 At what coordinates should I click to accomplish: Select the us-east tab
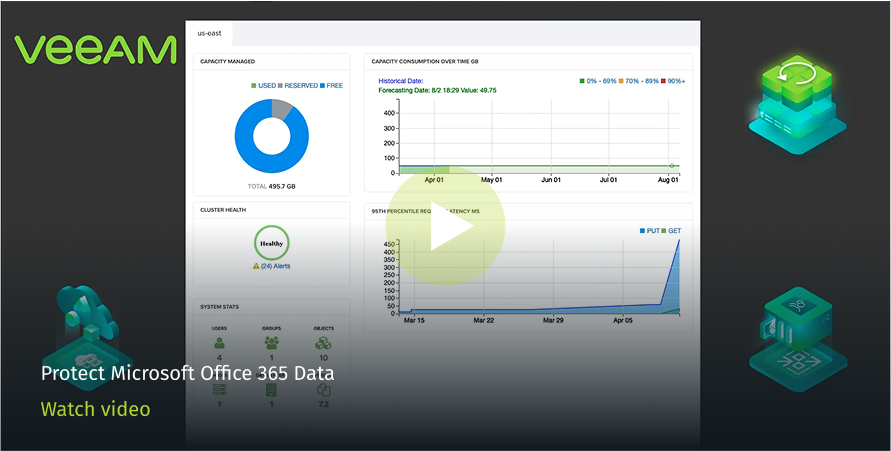[x=210, y=34]
